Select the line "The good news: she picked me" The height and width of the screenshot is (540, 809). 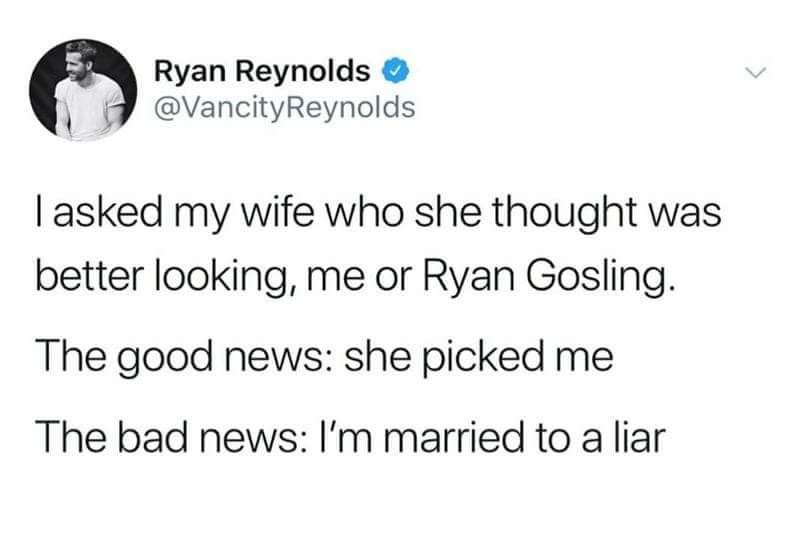tap(325, 357)
